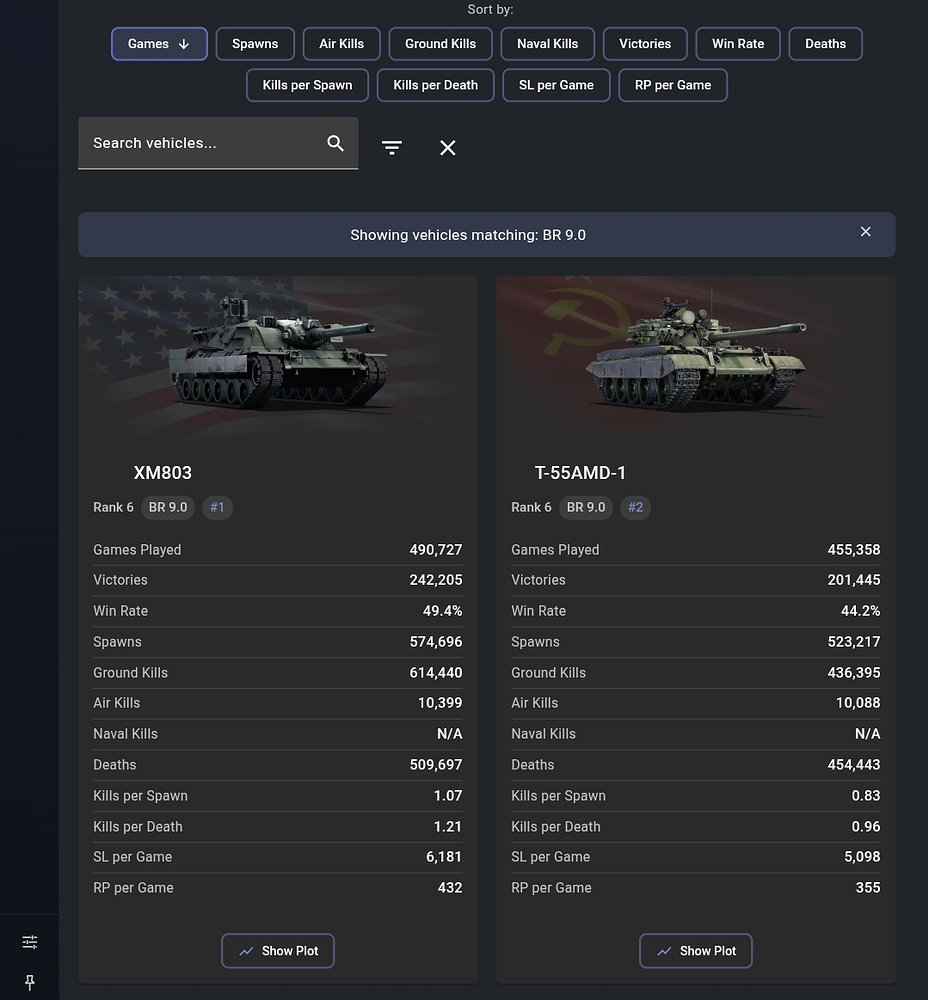928x1000 pixels.
Task: Click the search magnifier icon
Action: point(335,143)
